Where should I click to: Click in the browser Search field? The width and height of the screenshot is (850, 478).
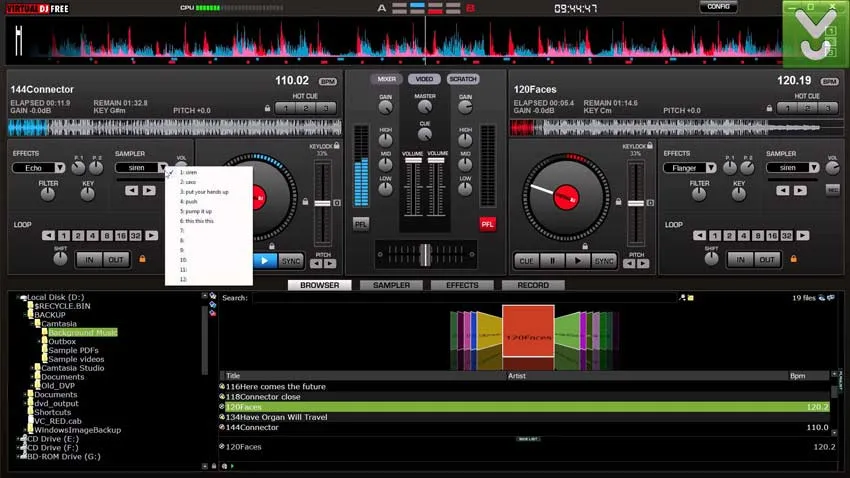click(465, 298)
